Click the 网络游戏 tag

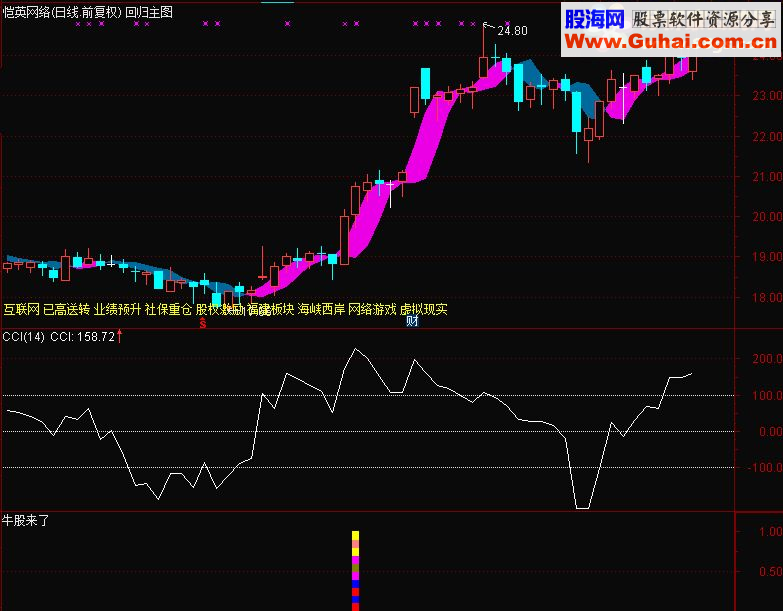(x=372, y=309)
